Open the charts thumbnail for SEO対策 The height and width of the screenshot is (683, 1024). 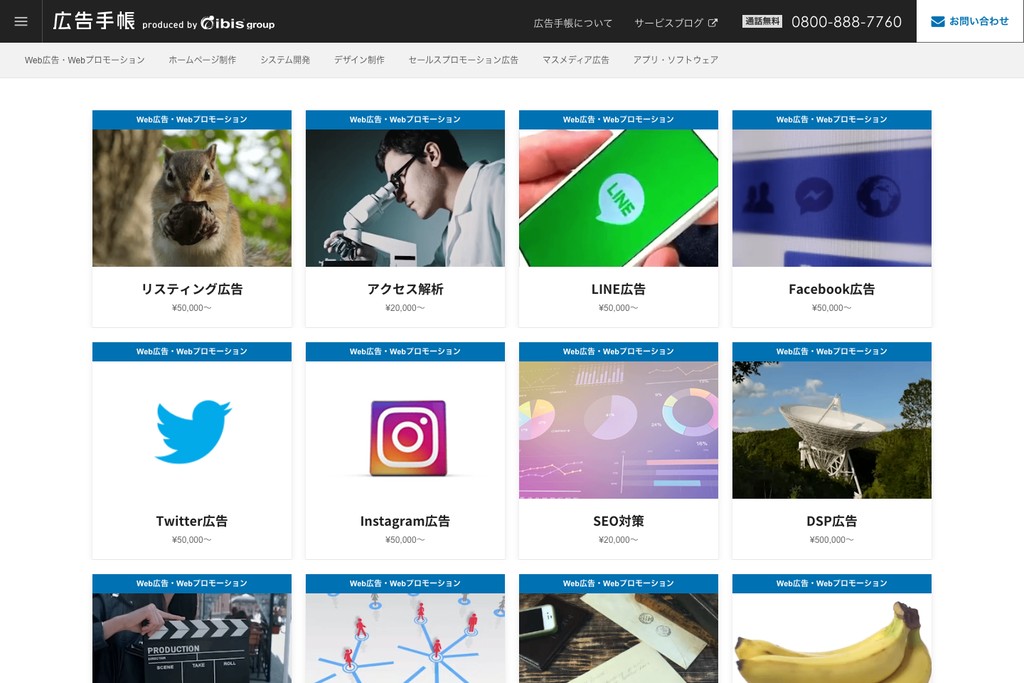[618, 430]
